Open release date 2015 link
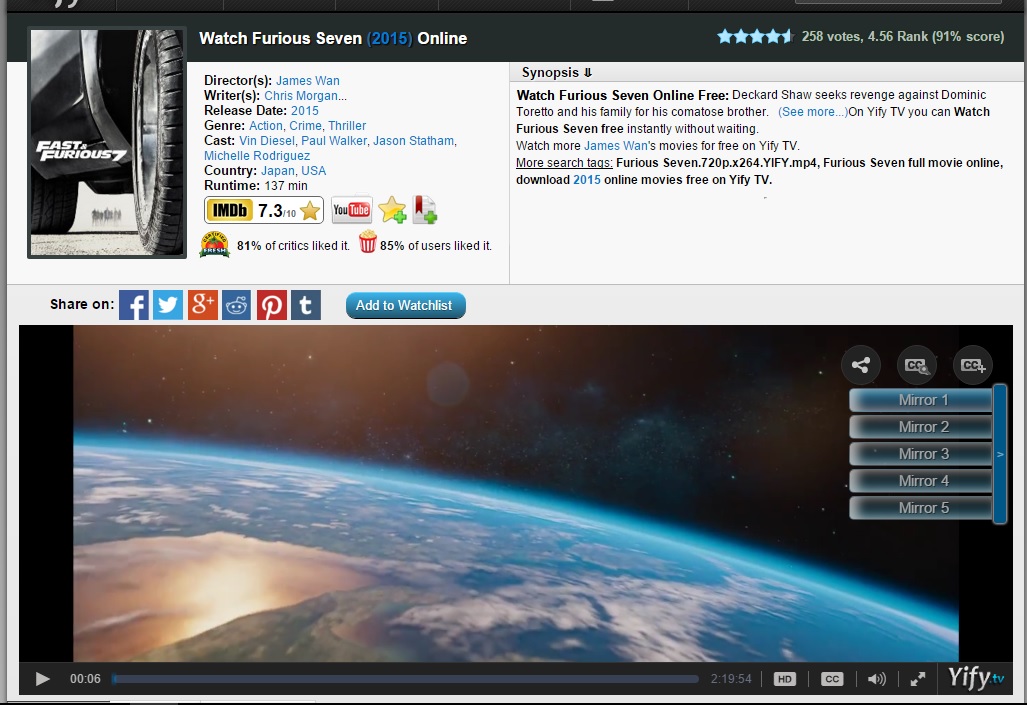Viewport: 1027px width, 705px height. [305, 111]
